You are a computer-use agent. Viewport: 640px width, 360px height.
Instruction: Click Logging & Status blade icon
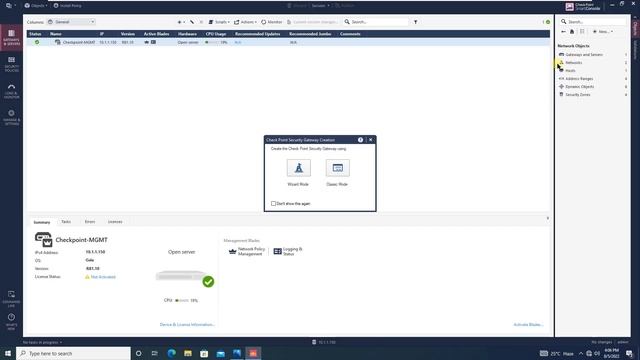pos(278,251)
